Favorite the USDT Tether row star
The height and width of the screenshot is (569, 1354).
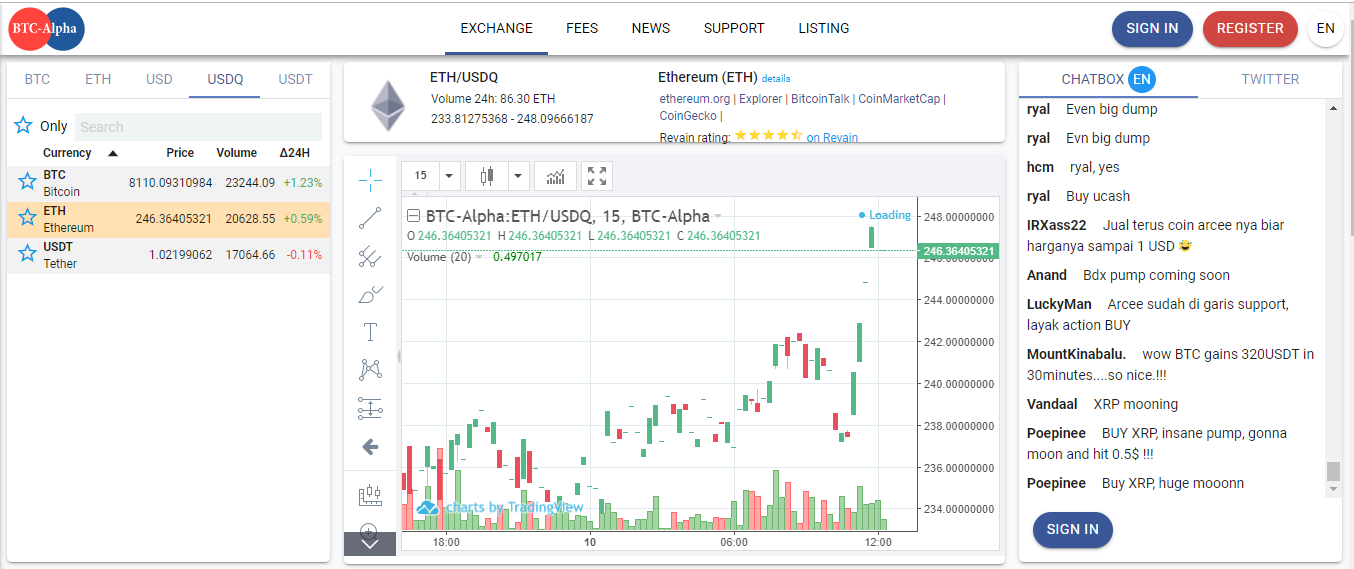coord(27,254)
